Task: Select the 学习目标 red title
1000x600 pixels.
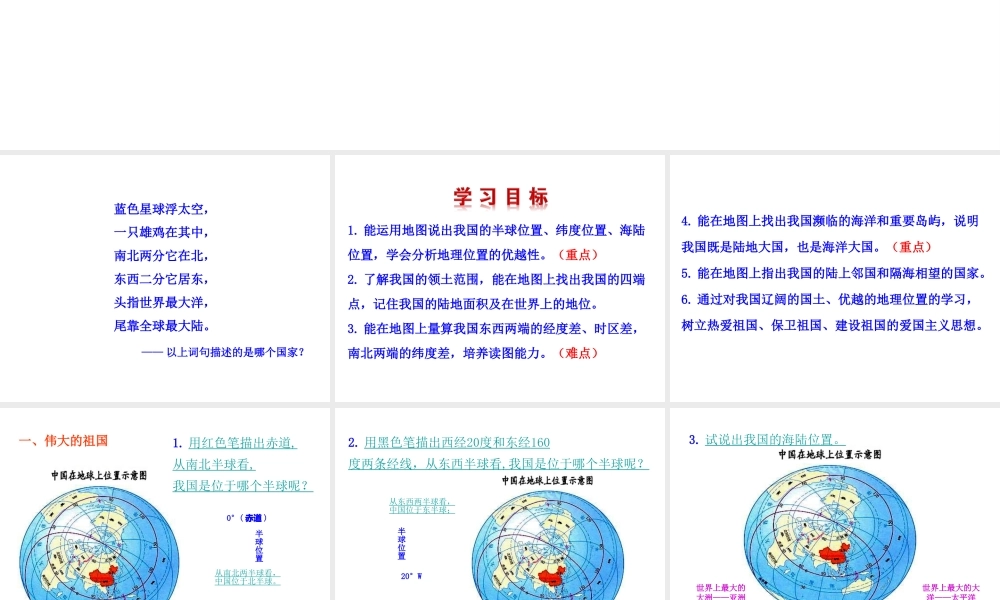Action: pyautogui.click(x=501, y=197)
